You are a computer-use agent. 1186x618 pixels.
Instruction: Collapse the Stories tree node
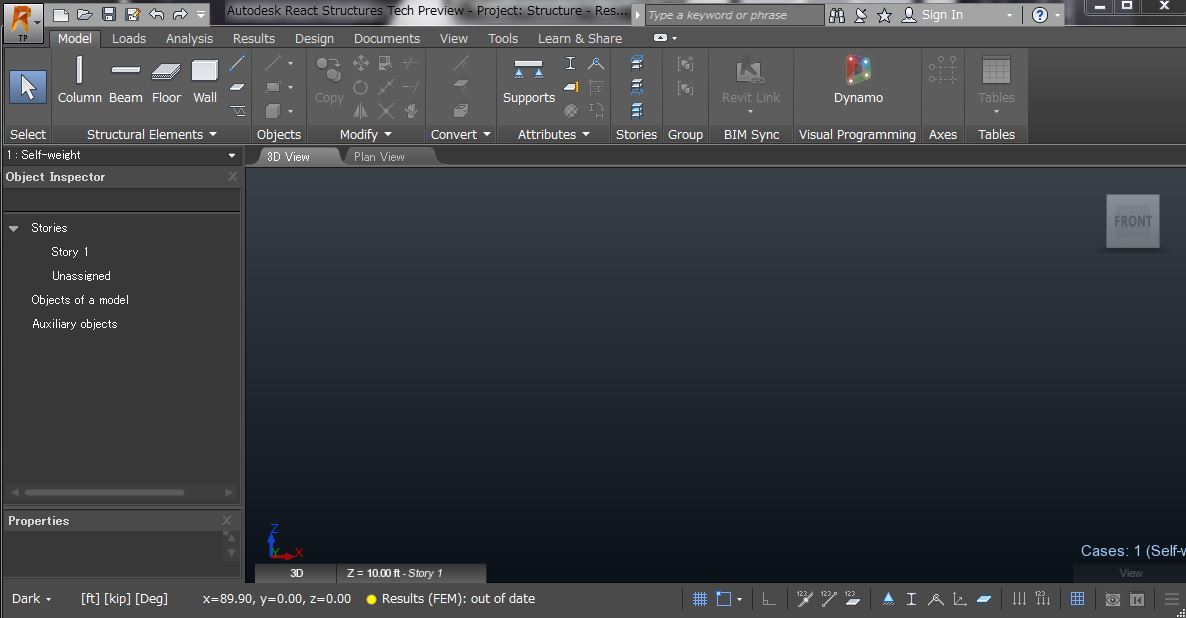[x=14, y=228]
